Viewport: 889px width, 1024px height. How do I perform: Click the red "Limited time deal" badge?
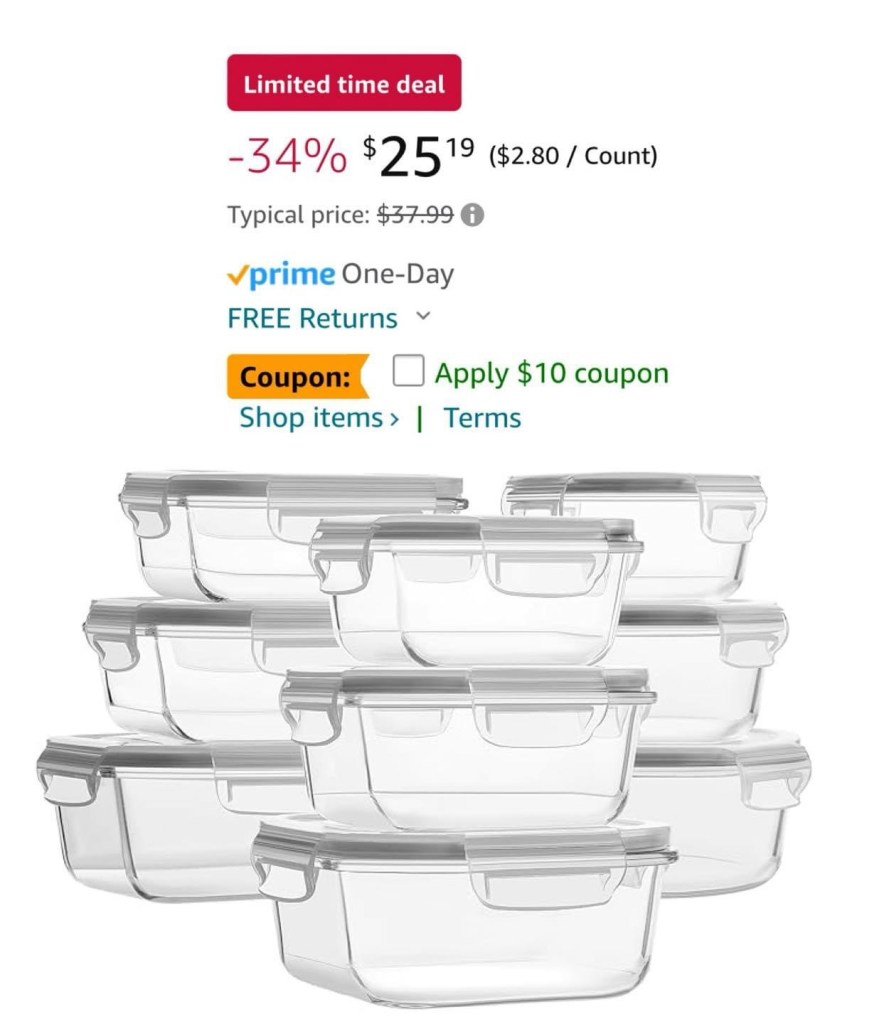pos(344,83)
